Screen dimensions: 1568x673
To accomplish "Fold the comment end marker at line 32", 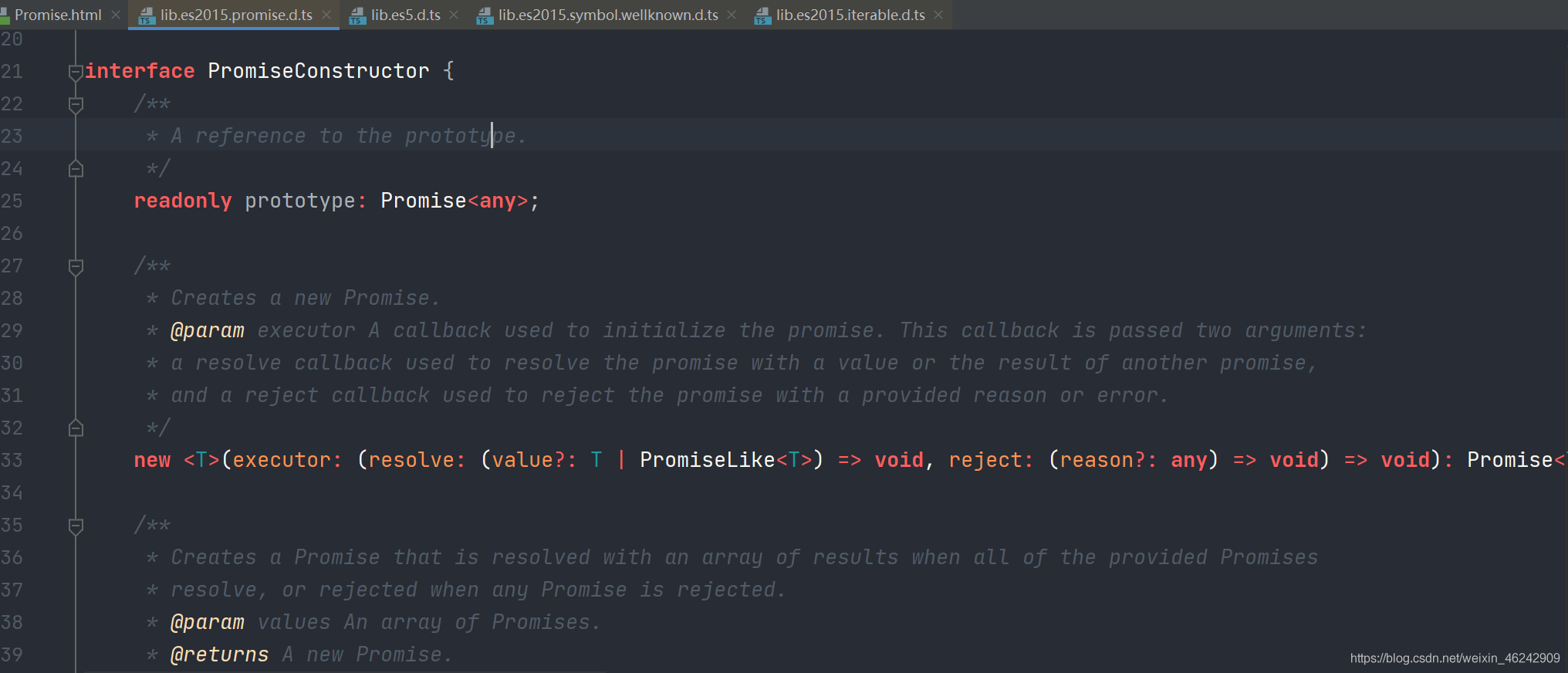I will click(x=76, y=428).
